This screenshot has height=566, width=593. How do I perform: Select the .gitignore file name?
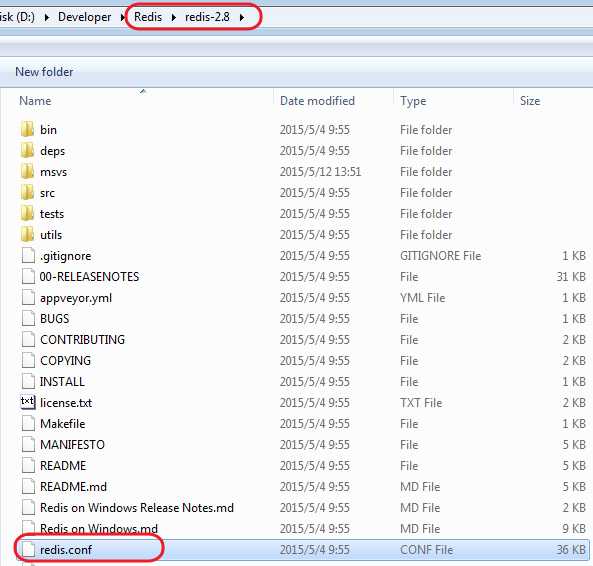point(65,256)
